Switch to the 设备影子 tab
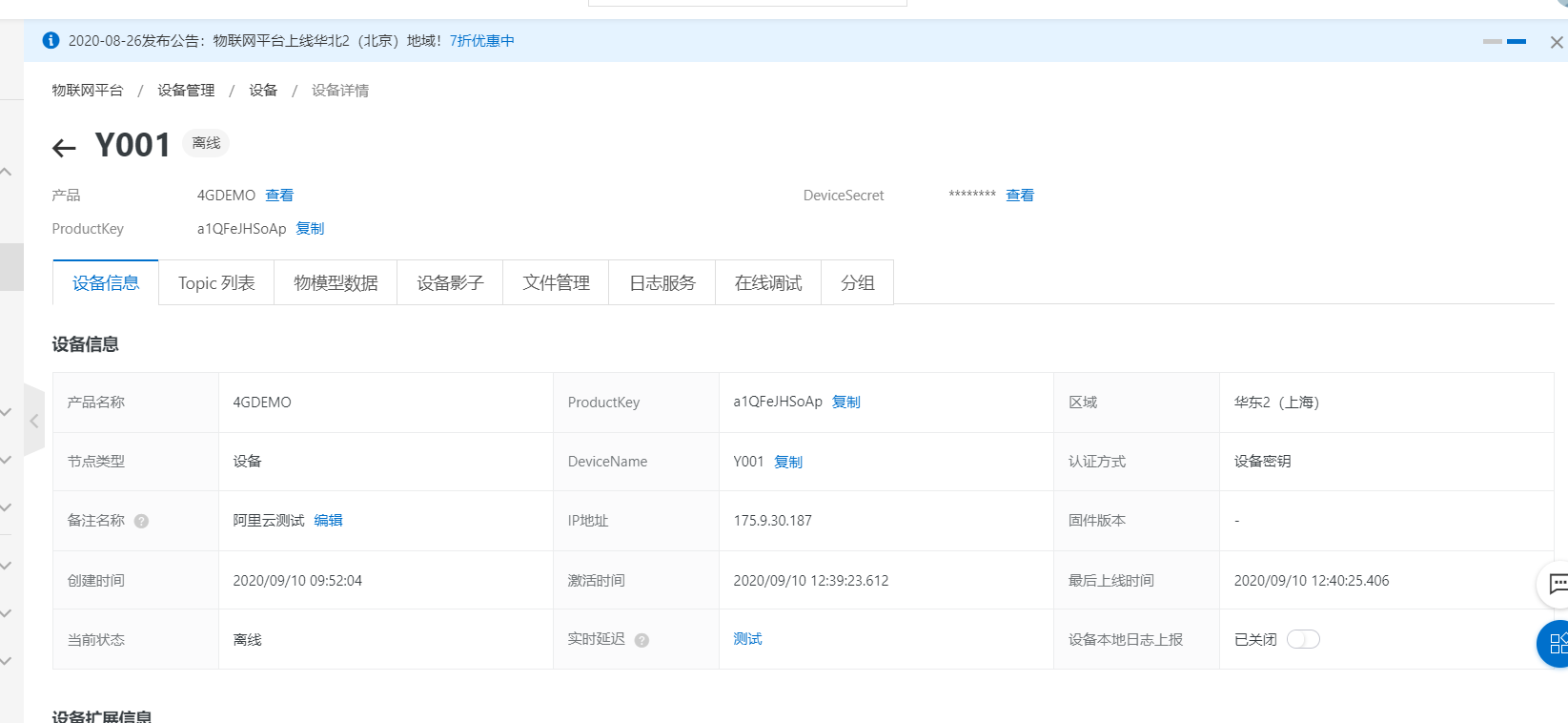Image resolution: width=1568 pixels, height=723 pixels. click(x=450, y=283)
